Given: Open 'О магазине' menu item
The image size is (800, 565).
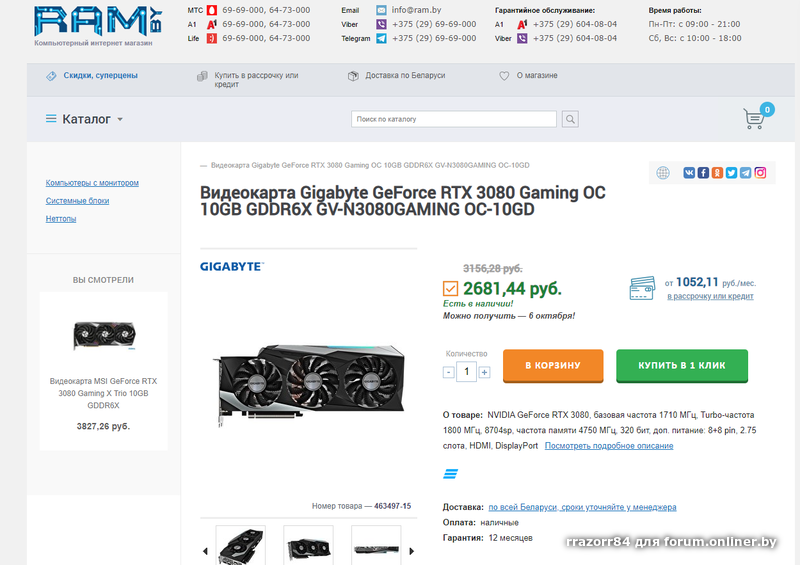Looking at the screenshot, I should pos(537,76).
